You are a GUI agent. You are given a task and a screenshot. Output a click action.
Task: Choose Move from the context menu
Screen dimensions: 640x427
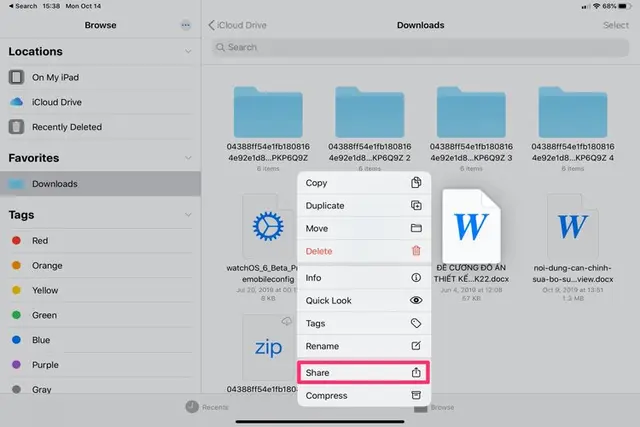[364, 228]
